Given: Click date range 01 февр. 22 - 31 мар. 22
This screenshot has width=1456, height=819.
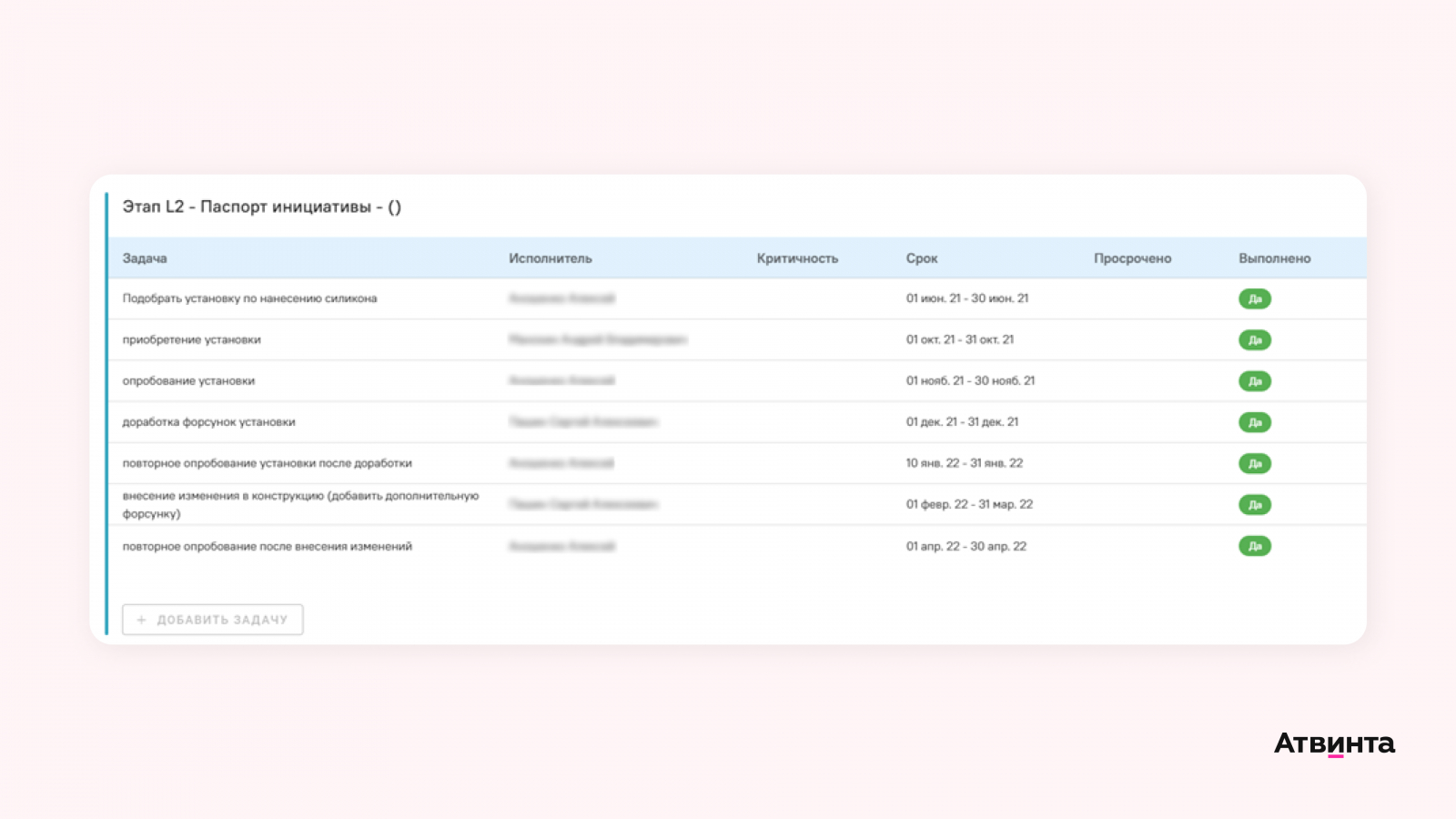Looking at the screenshot, I should pyautogui.click(x=969, y=504).
